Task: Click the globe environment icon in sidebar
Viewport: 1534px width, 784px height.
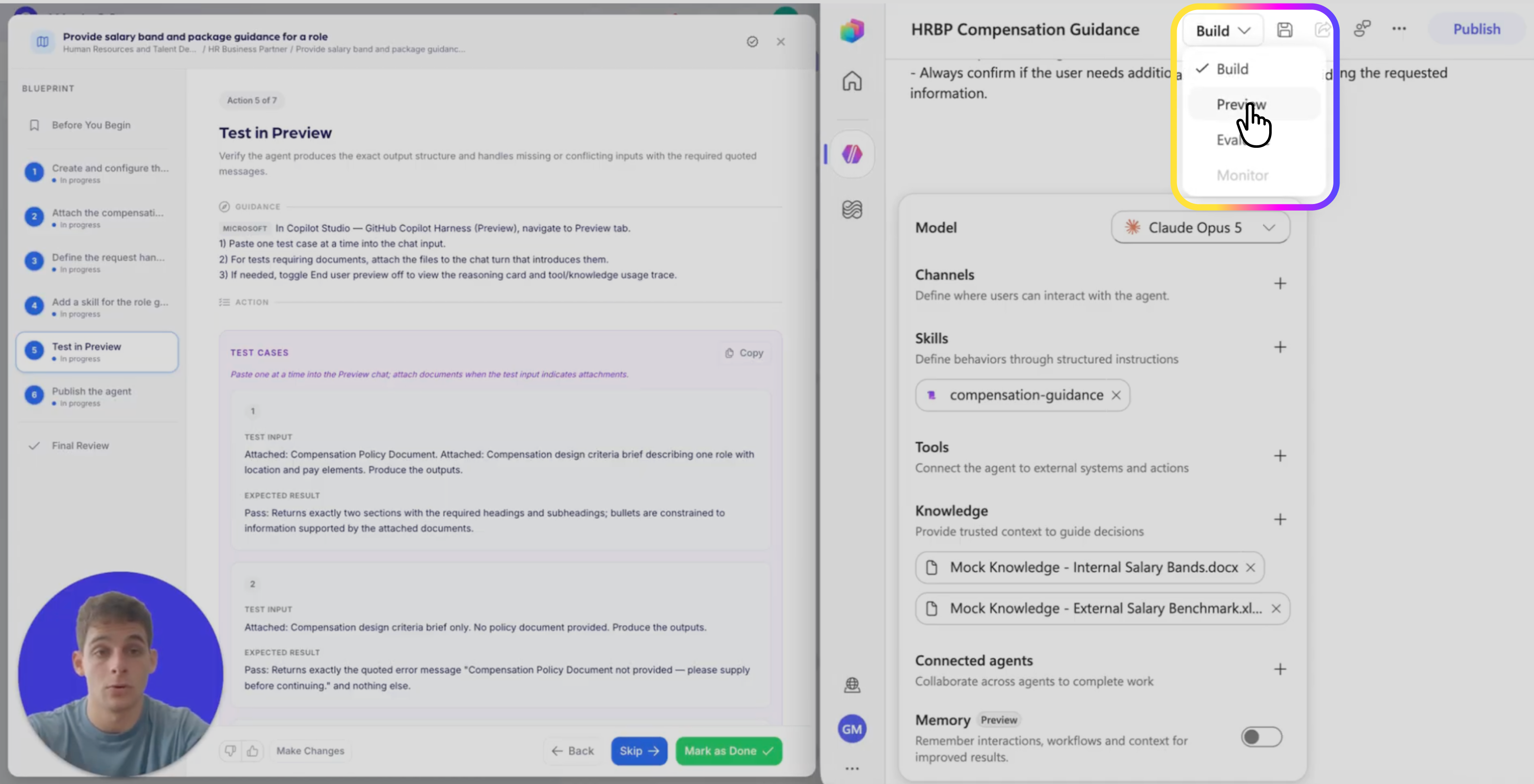Action: click(851, 685)
